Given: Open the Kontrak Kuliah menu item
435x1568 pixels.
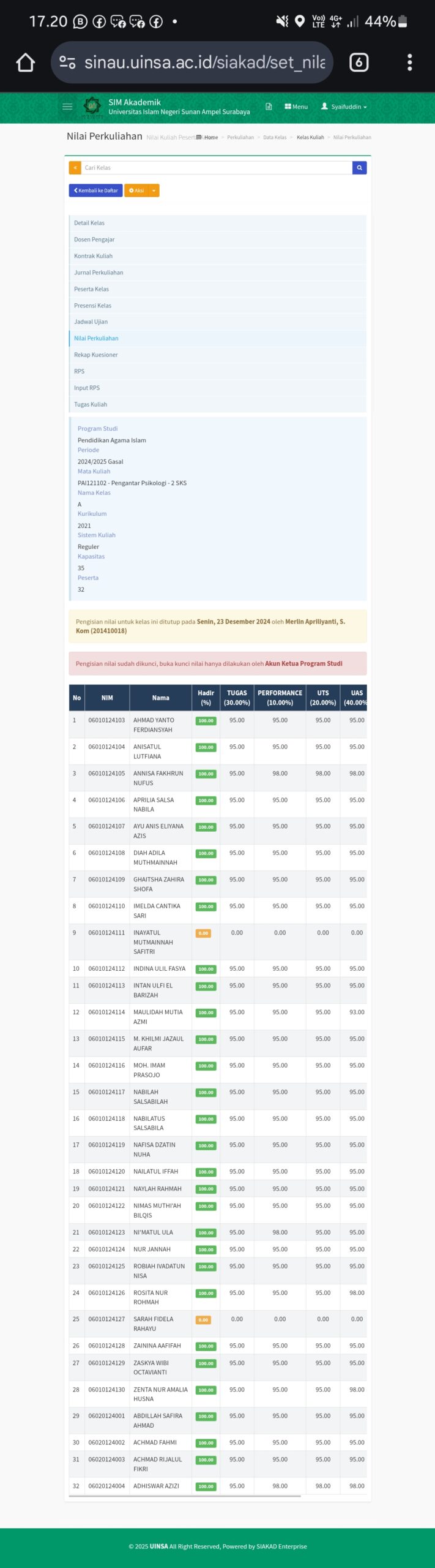Looking at the screenshot, I should 218,256.
